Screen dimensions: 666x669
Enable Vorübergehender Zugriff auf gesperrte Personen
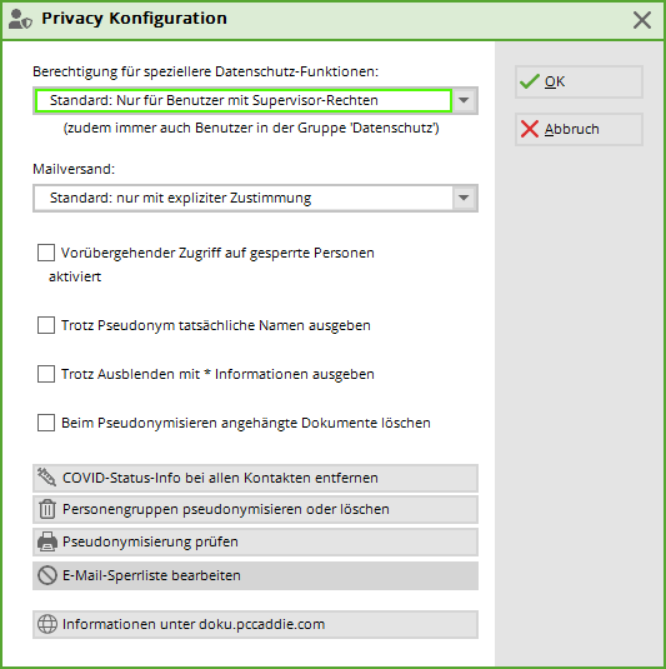46,253
